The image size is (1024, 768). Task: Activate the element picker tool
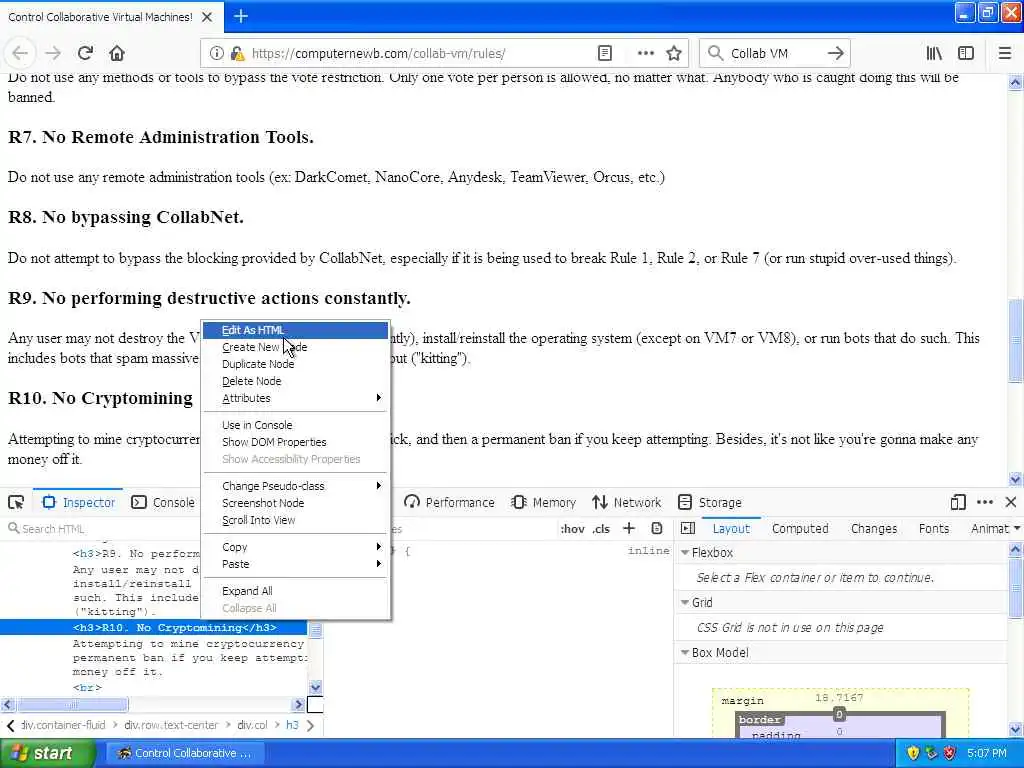point(16,502)
